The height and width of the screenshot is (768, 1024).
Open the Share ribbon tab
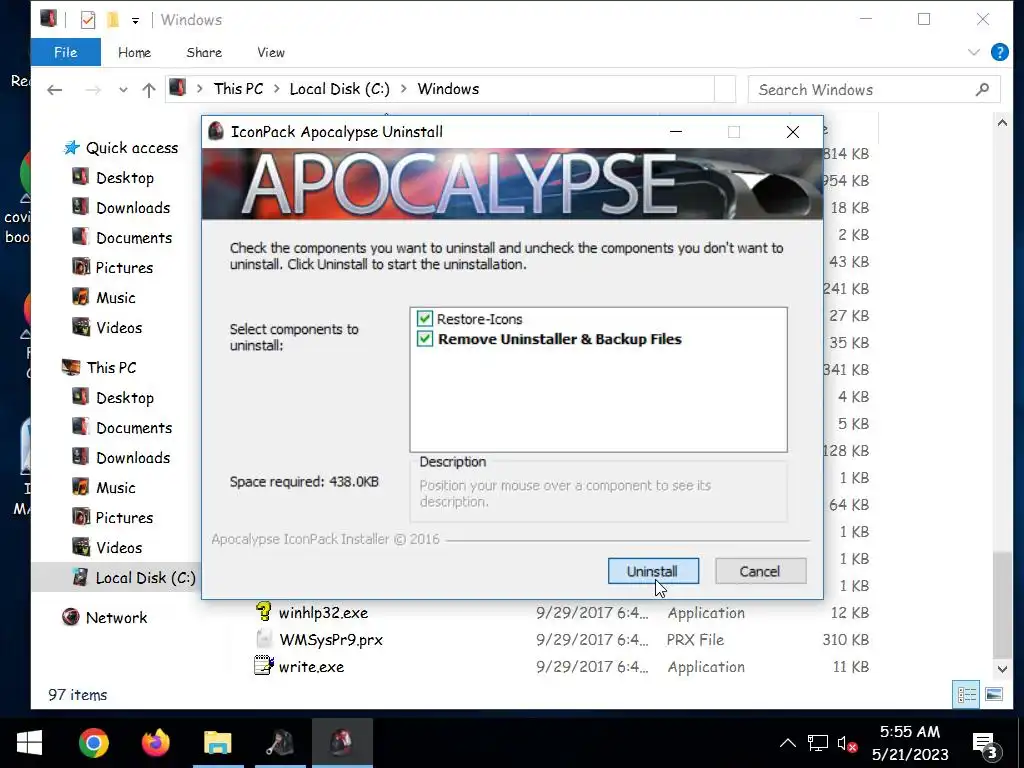[204, 52]
